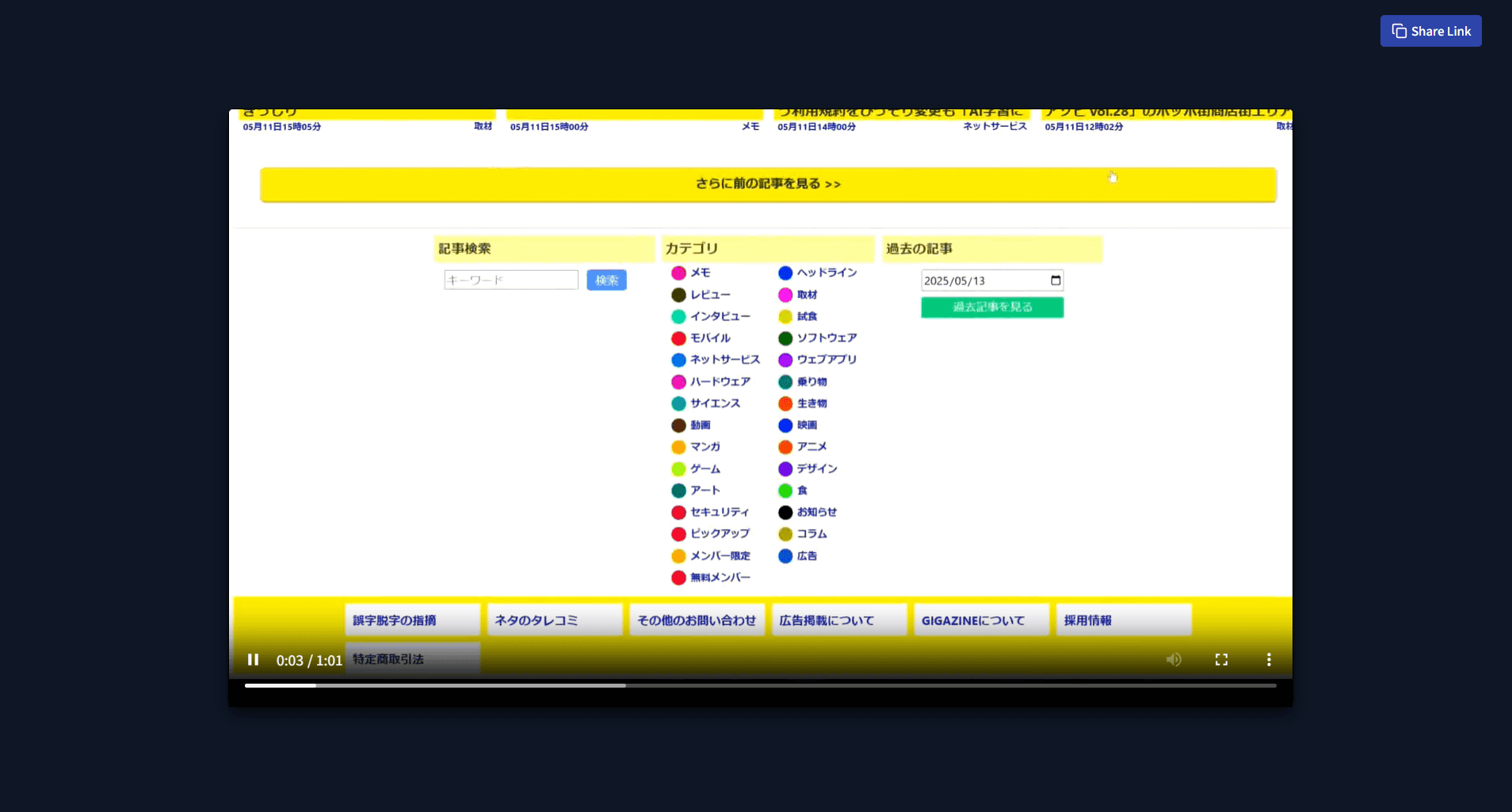Mute the video volume

tap(1174, 660)
